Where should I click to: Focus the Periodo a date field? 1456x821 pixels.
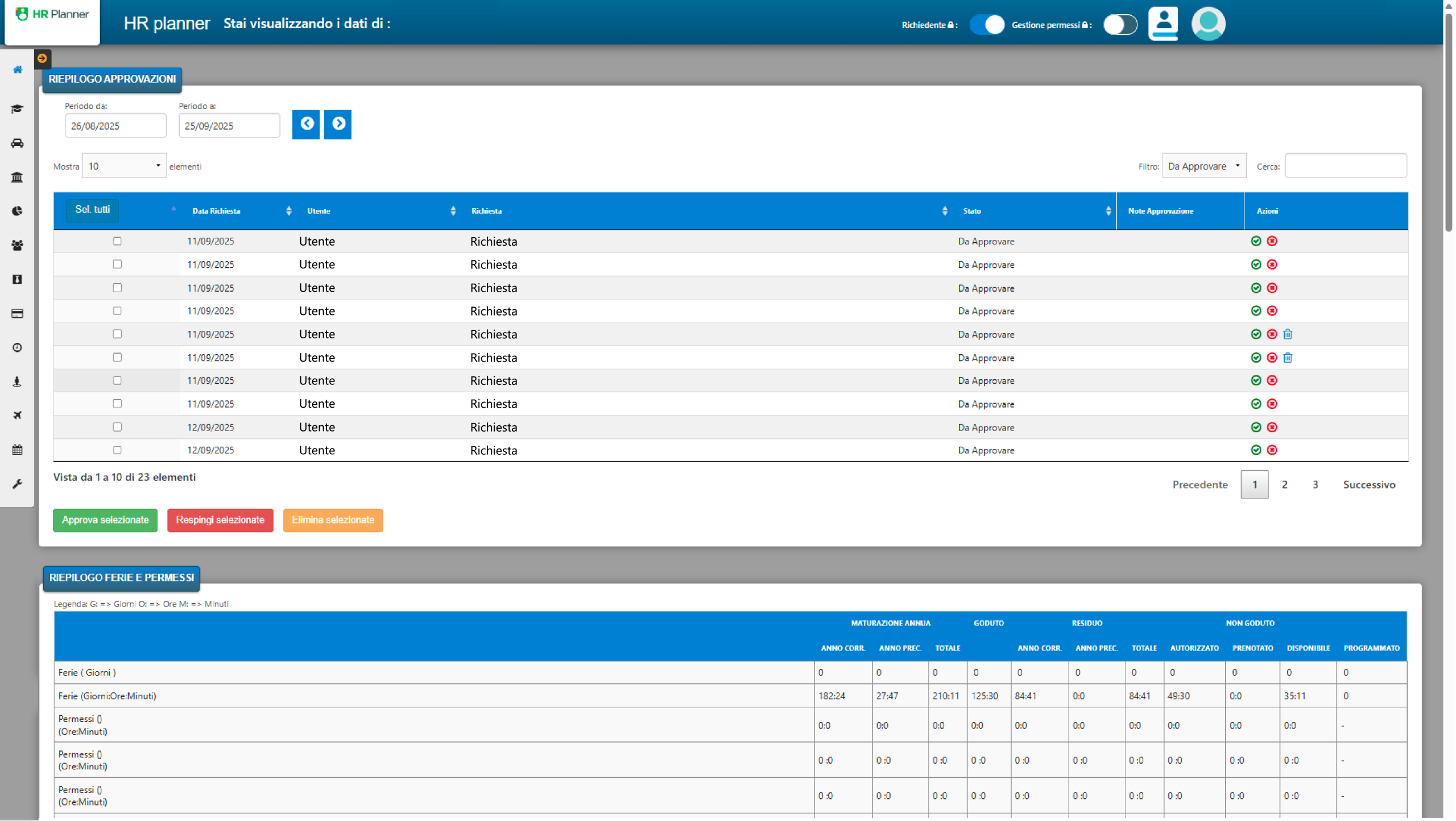(229, 126)
